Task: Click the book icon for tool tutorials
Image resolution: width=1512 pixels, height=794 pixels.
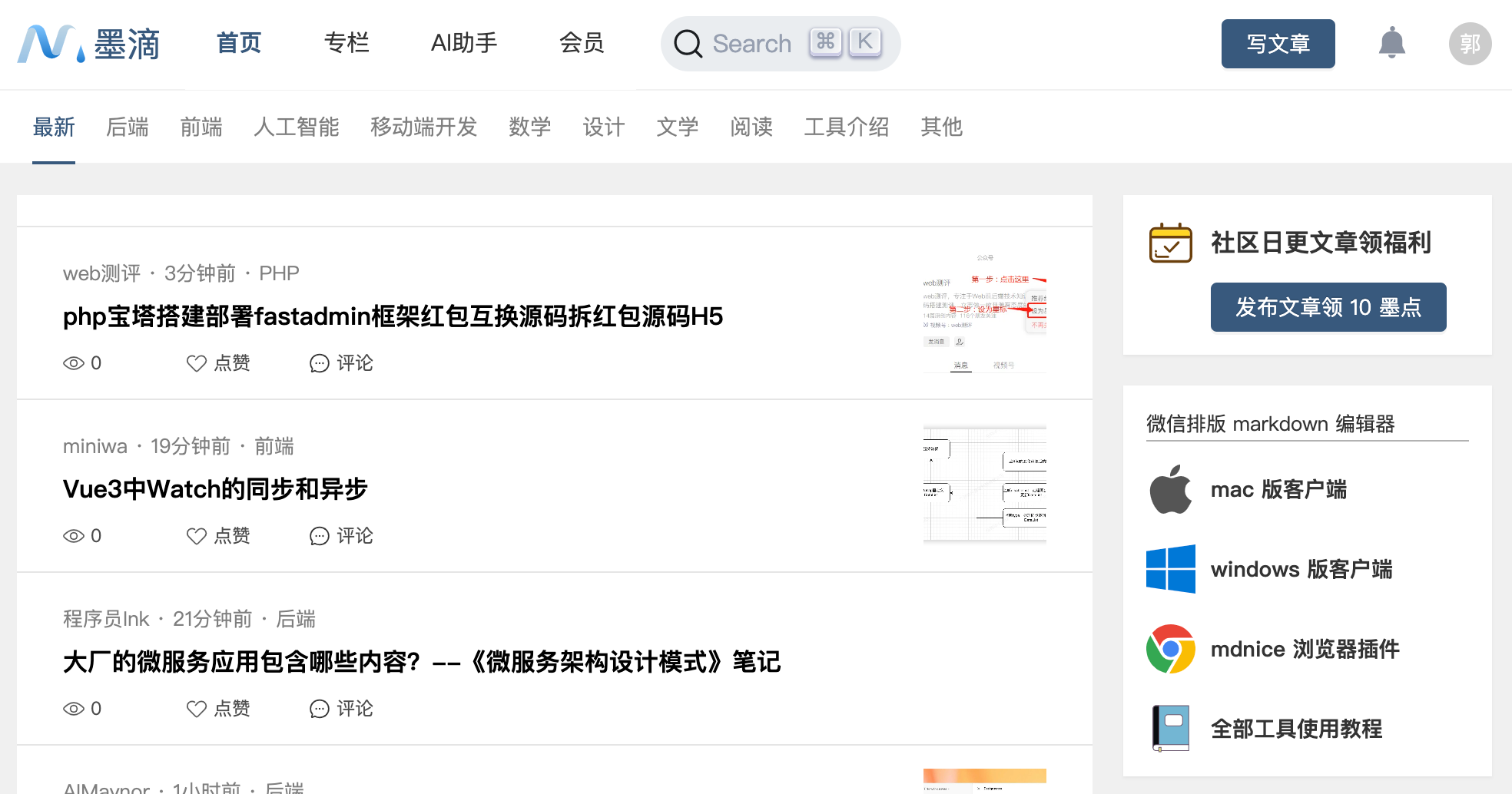Action: tap(1170, 728)
